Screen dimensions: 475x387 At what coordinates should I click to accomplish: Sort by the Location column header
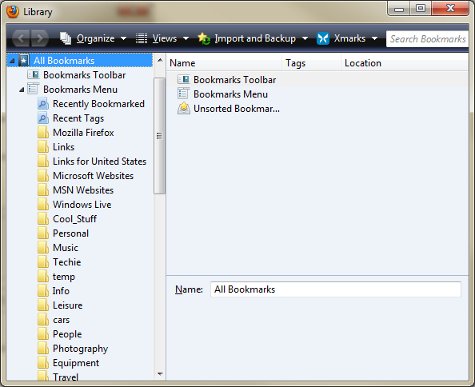[x=405, y=63]
